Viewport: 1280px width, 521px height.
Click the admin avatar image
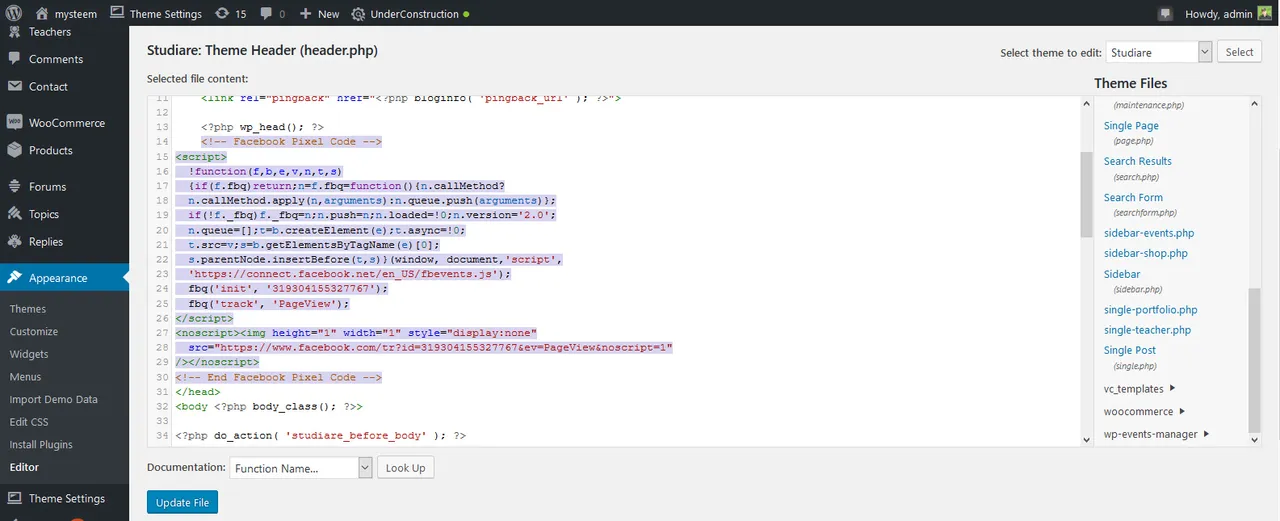tap(1264, 13)
